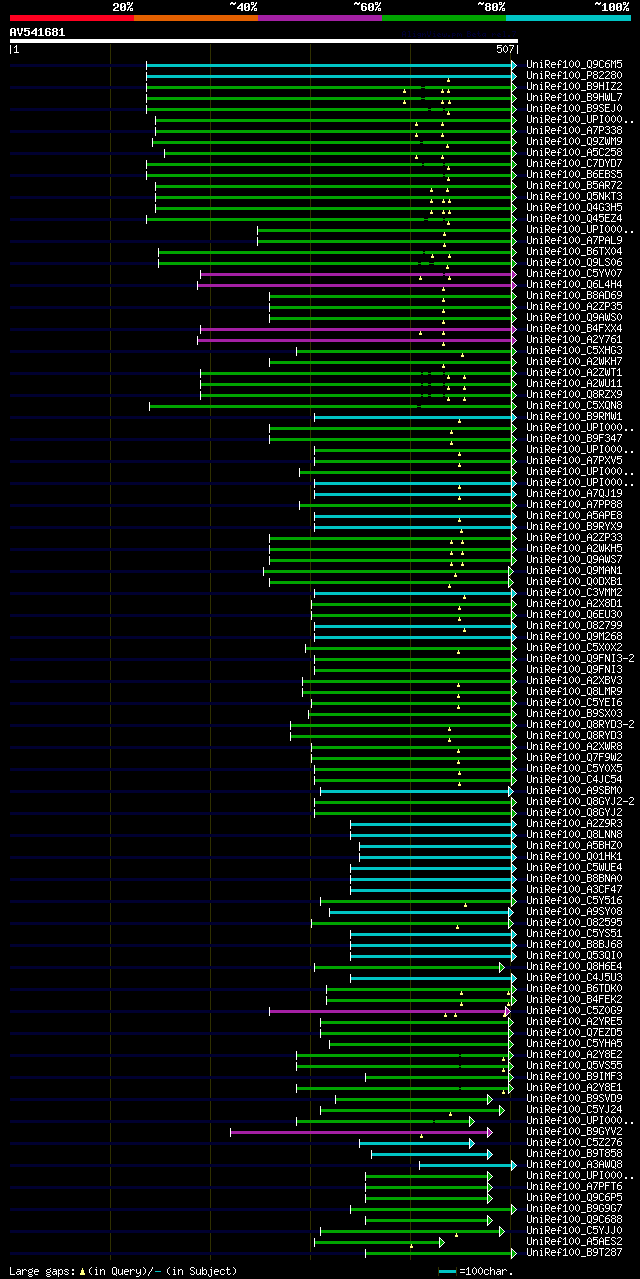Open the UniRef100_B5AR72 entry
The height and width of the screenshot is (1279, 640).
click(x=574, y=186)
